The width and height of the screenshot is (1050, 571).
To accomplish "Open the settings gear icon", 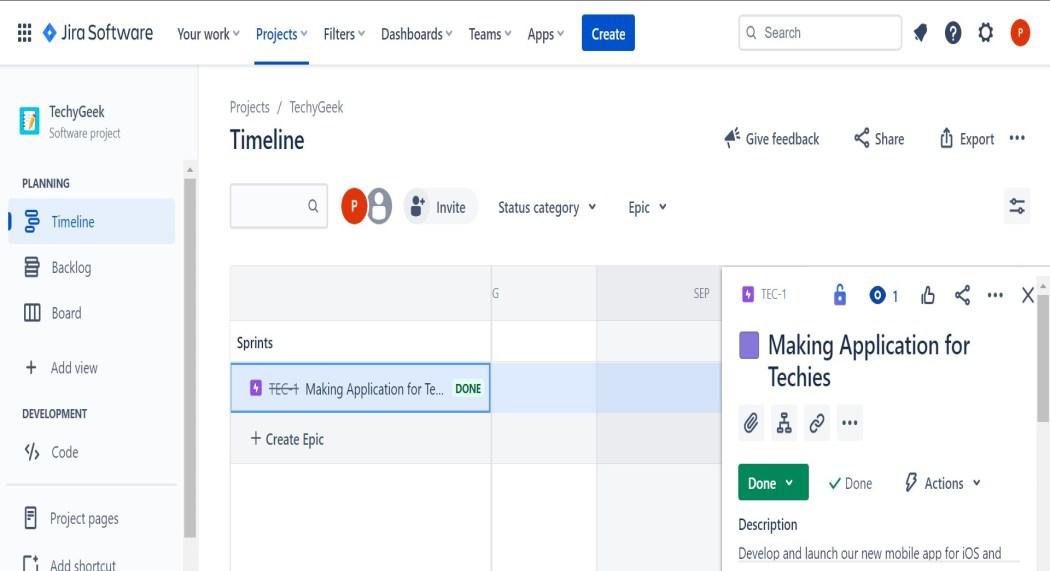I will (986, 33).
